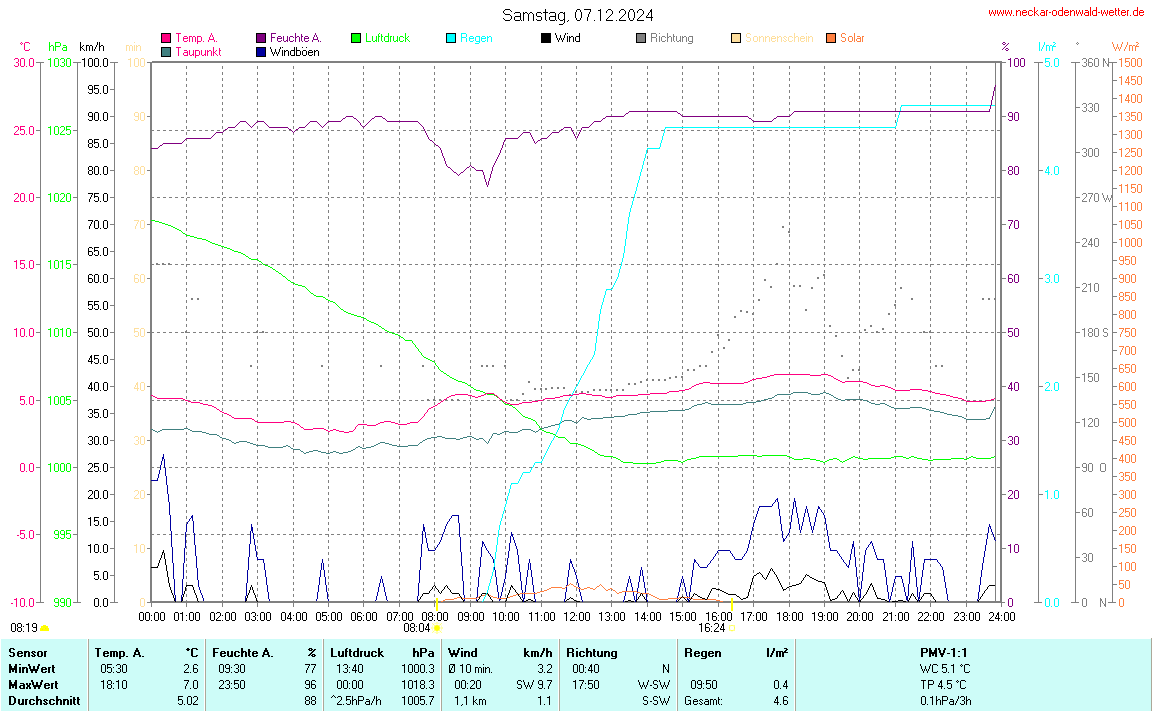Click the pink Temp. A. legend swatch
Viewport: 1152px width, 711px height.
166,38
